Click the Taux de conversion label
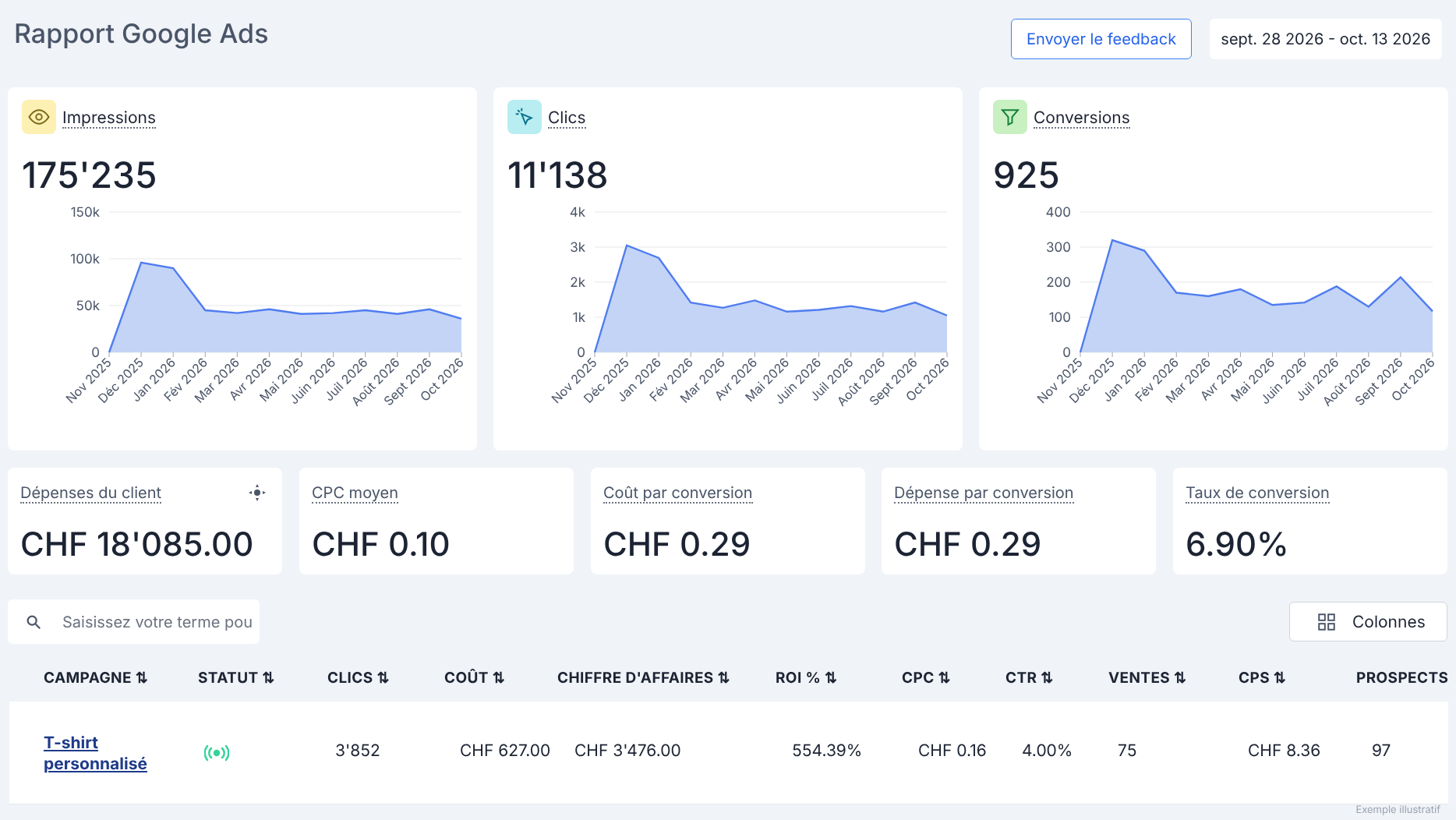This screenshot has width=1456, height=820. pos(1257,493)
